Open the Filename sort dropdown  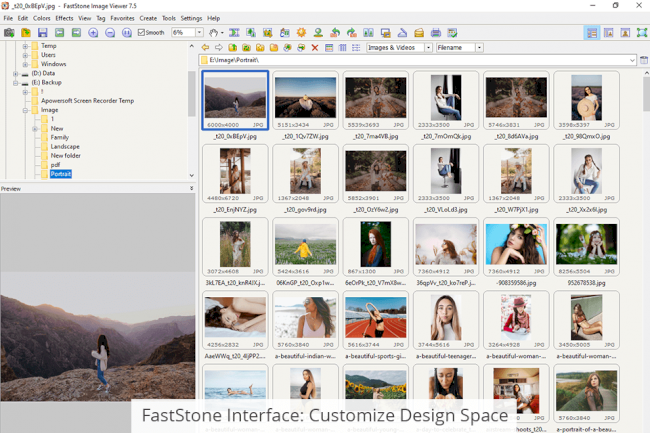(479, 48)
